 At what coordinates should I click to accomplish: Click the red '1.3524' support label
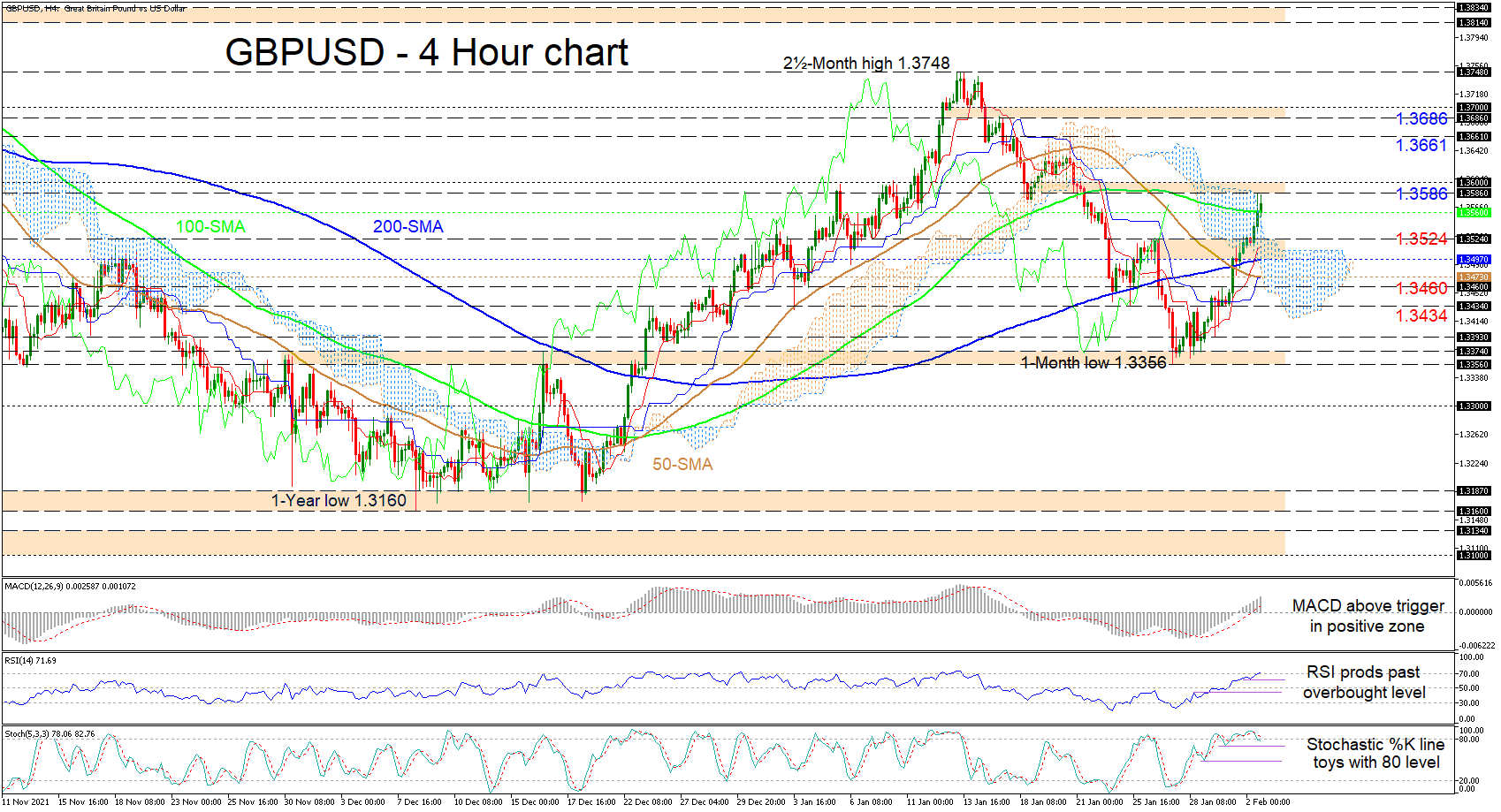pyautogui.click(x=1421, y=239)
